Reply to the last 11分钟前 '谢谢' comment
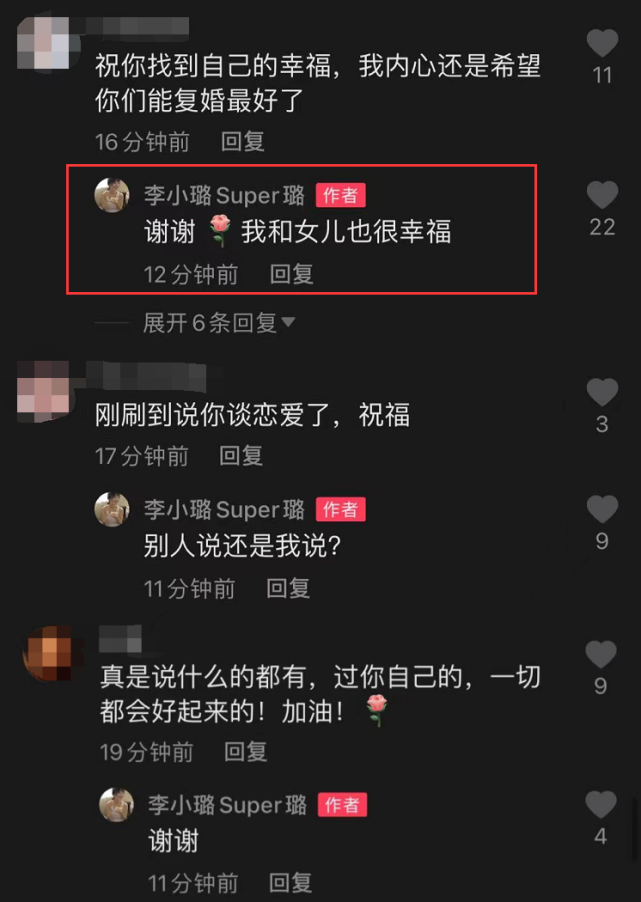Viewport: 641px width, 902px height. (291, 883)
